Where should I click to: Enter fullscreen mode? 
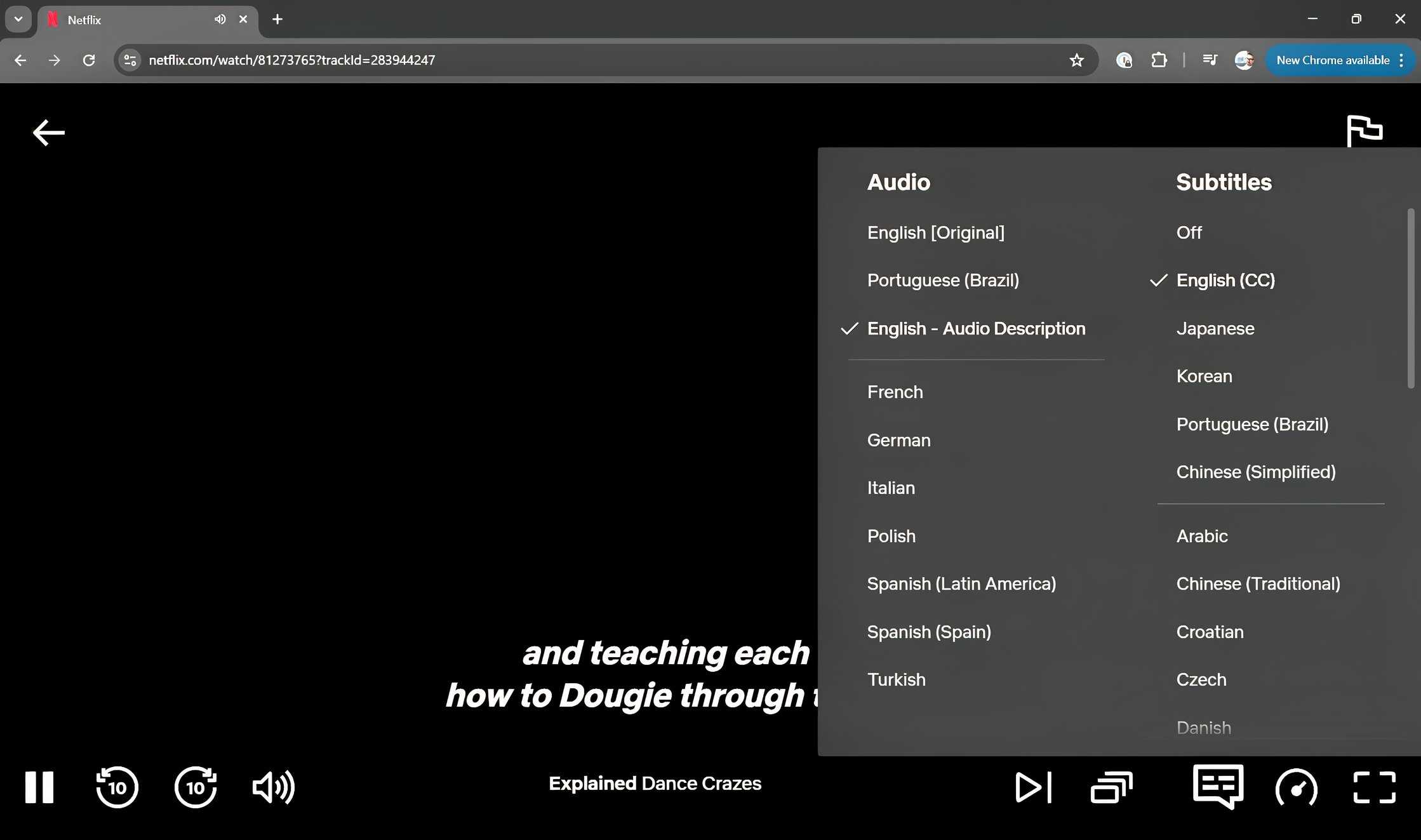point(1374,787)
